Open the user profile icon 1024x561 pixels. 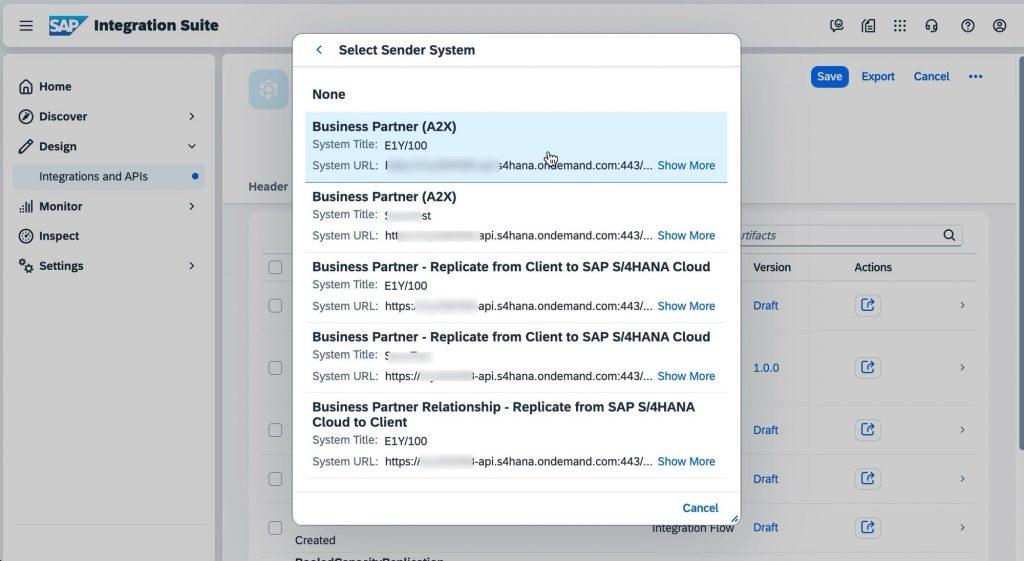click(x=999, y=25)
